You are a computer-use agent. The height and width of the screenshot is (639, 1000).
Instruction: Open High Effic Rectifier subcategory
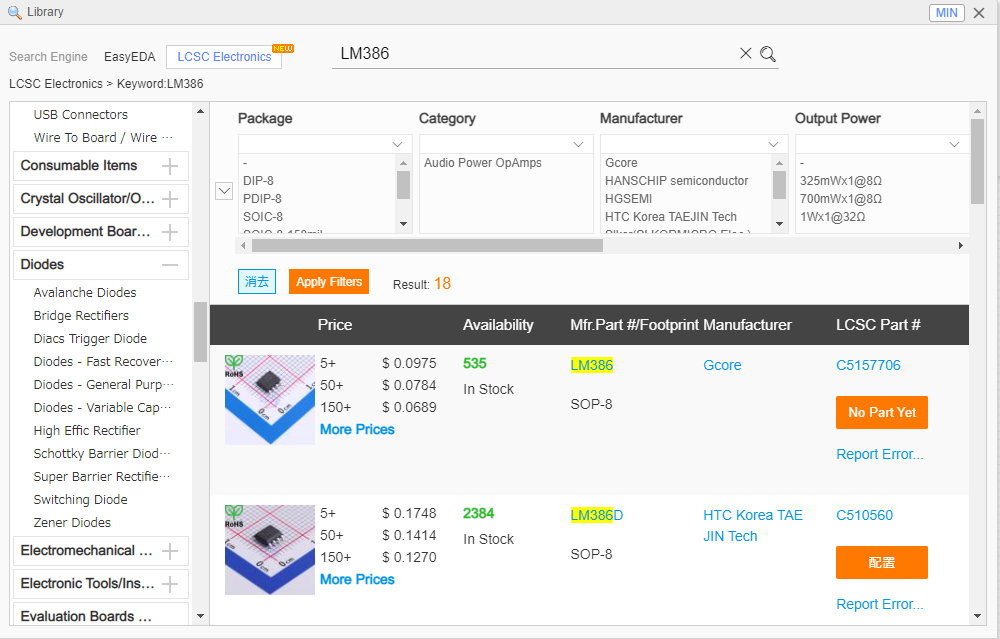tap(87, 430)
